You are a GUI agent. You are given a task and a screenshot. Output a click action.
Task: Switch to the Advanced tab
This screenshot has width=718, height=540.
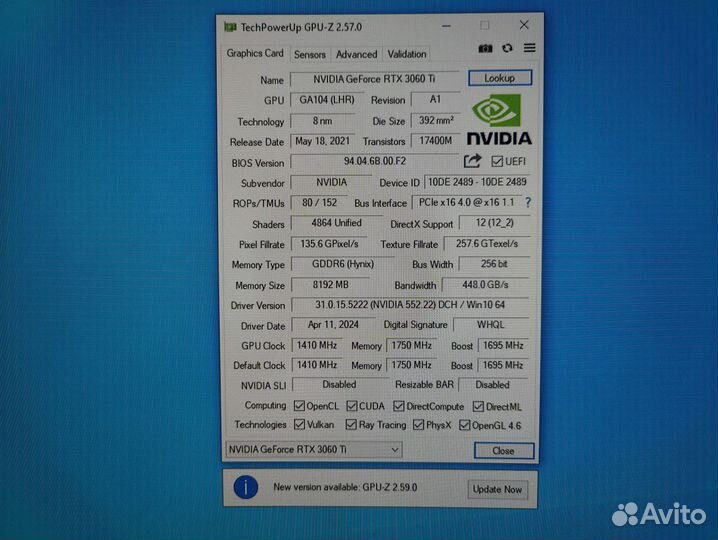pyautogui.click(x=356, y=55)
